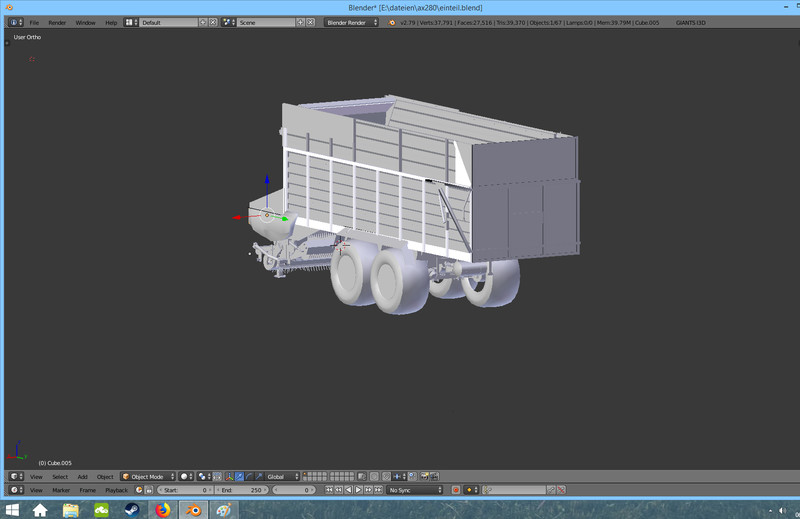Click the current frame slider field
The width and height of the screenshot is (800, 519).
coord(294,490)
